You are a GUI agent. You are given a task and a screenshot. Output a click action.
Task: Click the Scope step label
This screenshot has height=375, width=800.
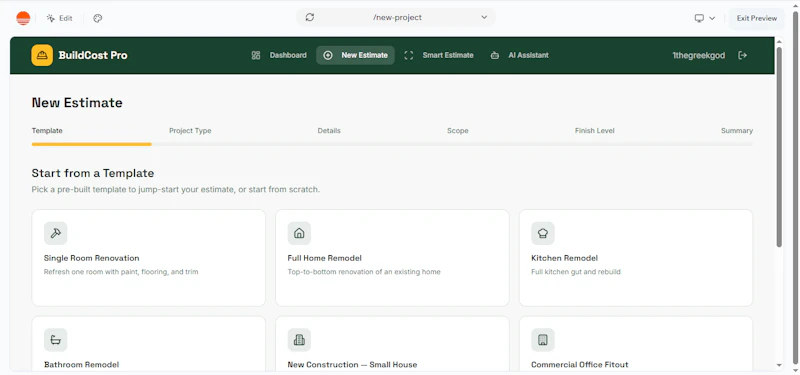point(458,131)
